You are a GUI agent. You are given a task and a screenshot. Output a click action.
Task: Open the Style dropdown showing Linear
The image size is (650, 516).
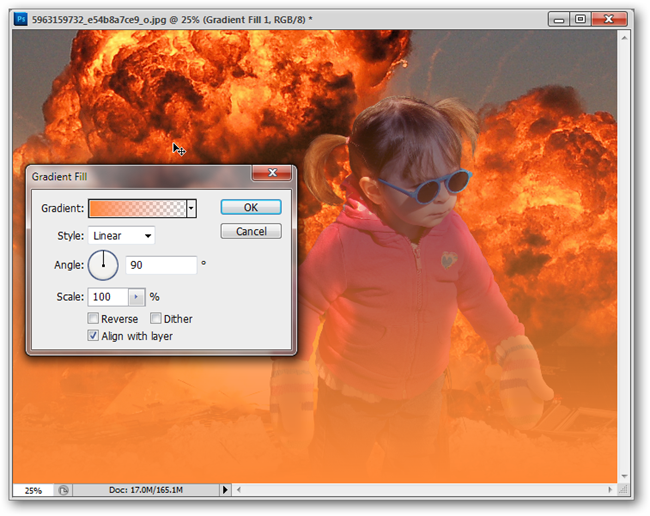[x=121, y=235]
